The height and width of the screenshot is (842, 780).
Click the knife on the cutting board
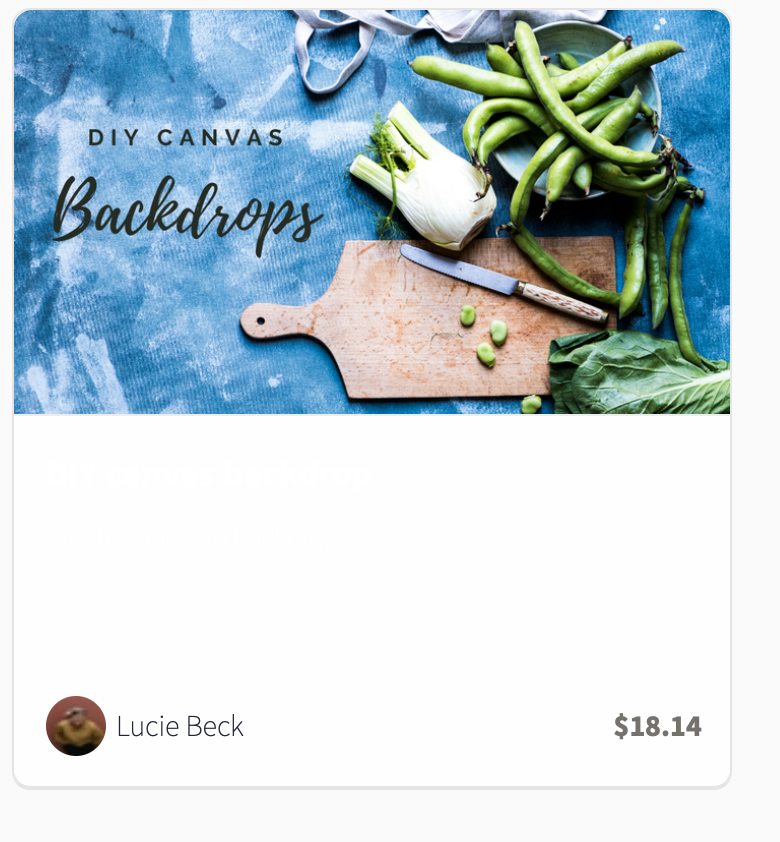(x=505, y=285)
